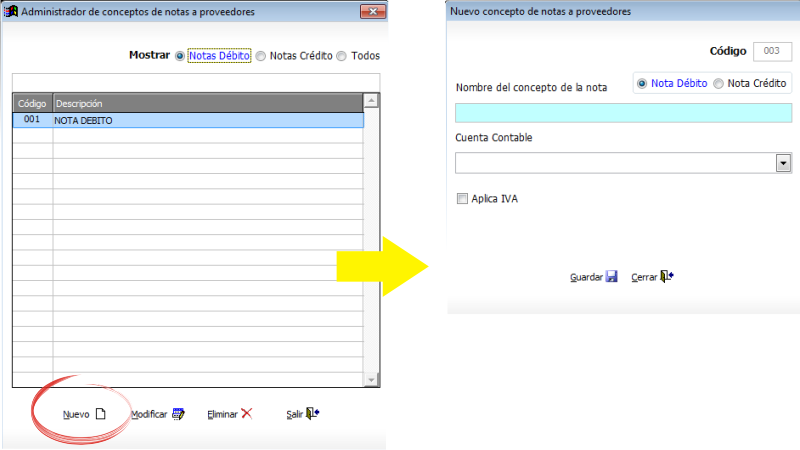
Task: Click the Nombre del concepto text field
Action: tap(623, 113)
